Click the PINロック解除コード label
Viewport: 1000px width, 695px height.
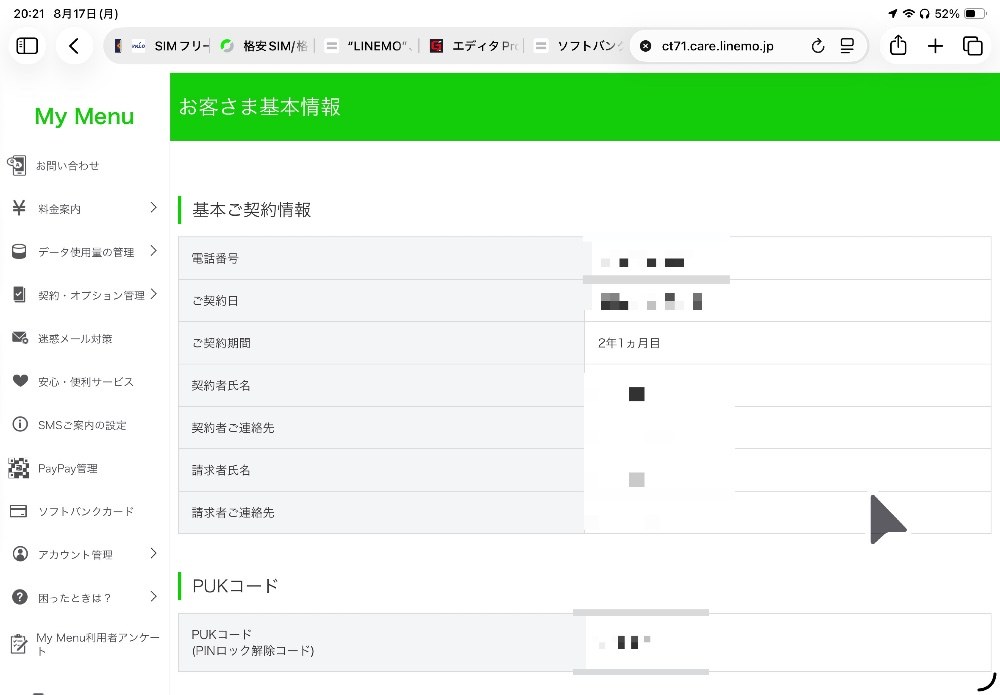(x=253, y=651)
